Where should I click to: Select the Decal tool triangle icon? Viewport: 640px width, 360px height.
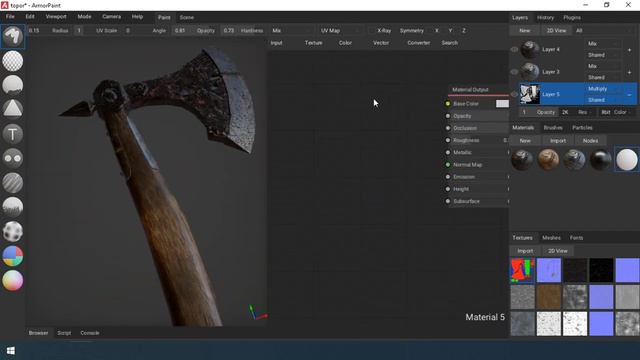click(x=13, y=109)
